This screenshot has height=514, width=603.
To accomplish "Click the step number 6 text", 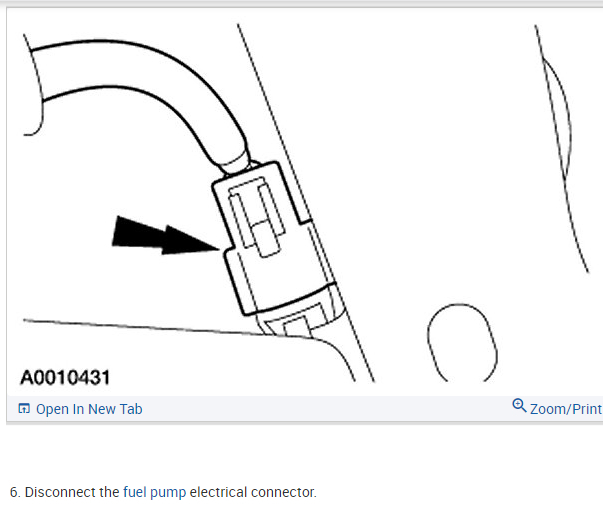I will tap(15, 492).
